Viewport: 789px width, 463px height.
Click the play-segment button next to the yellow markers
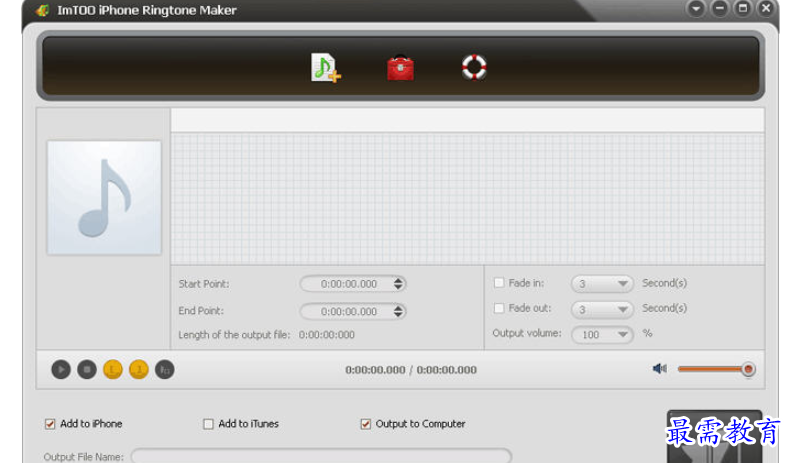pos(165,370)
